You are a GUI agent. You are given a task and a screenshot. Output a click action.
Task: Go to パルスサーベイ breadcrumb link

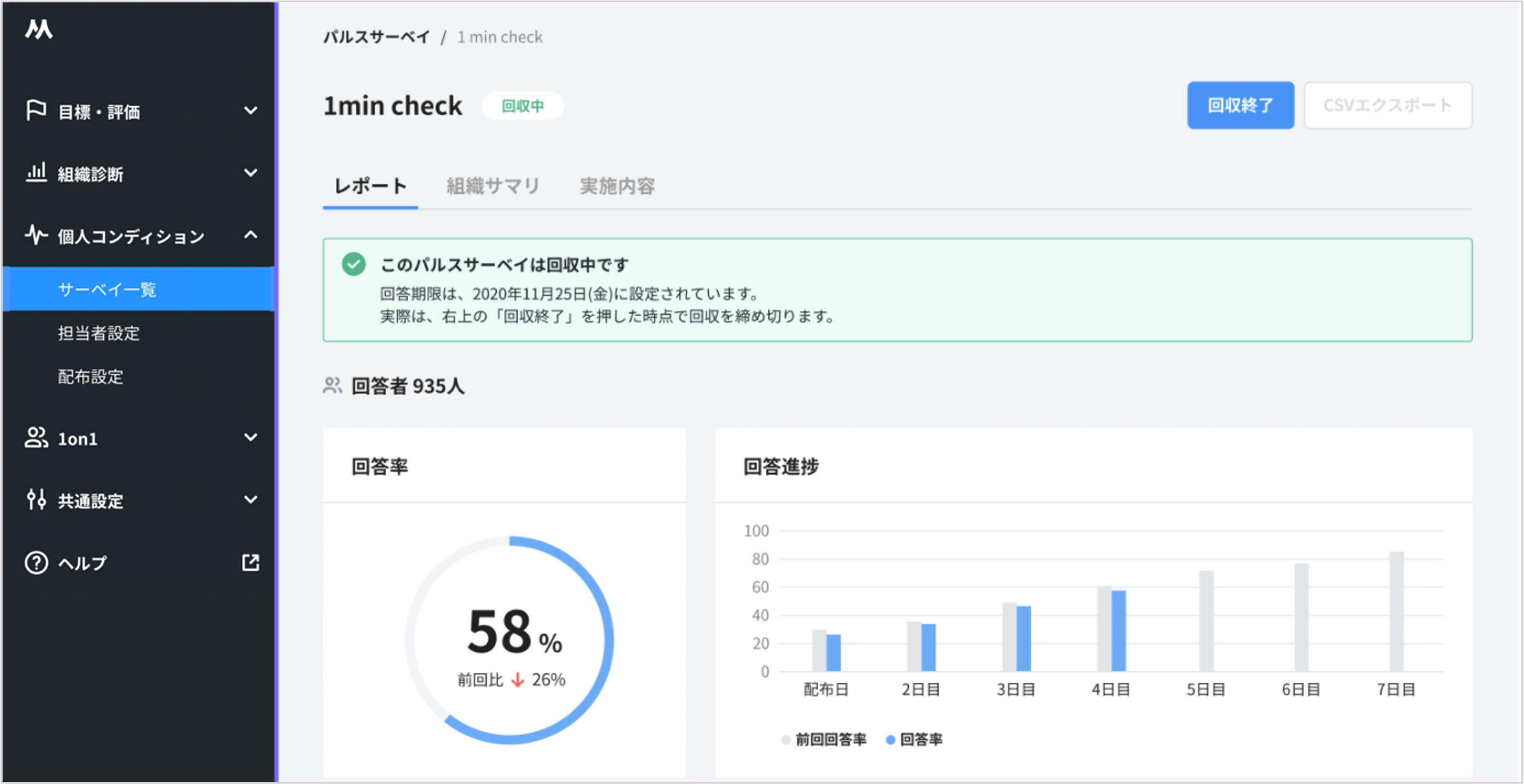376,37
